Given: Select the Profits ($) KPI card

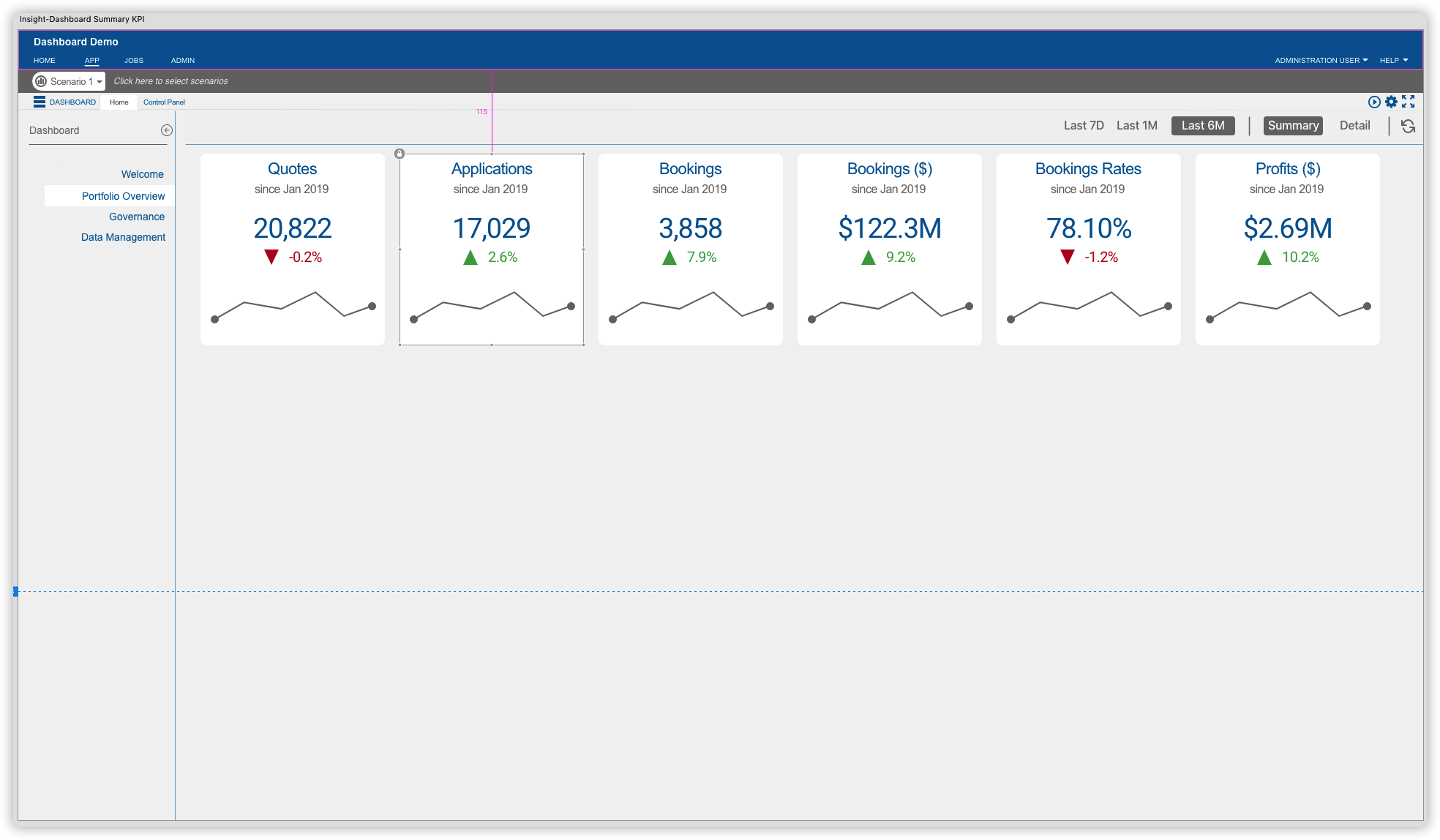Looking at the screenshot, I should coord(1287,249).
